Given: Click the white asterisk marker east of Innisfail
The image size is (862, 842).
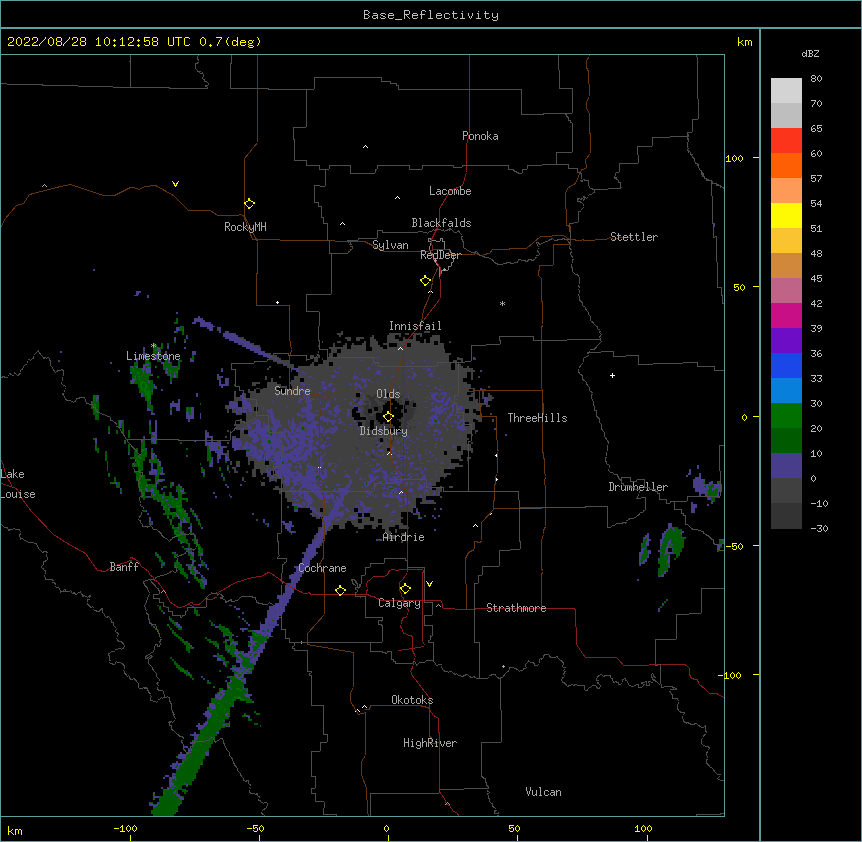Looking at the screenshot, I should pos(502,303).
